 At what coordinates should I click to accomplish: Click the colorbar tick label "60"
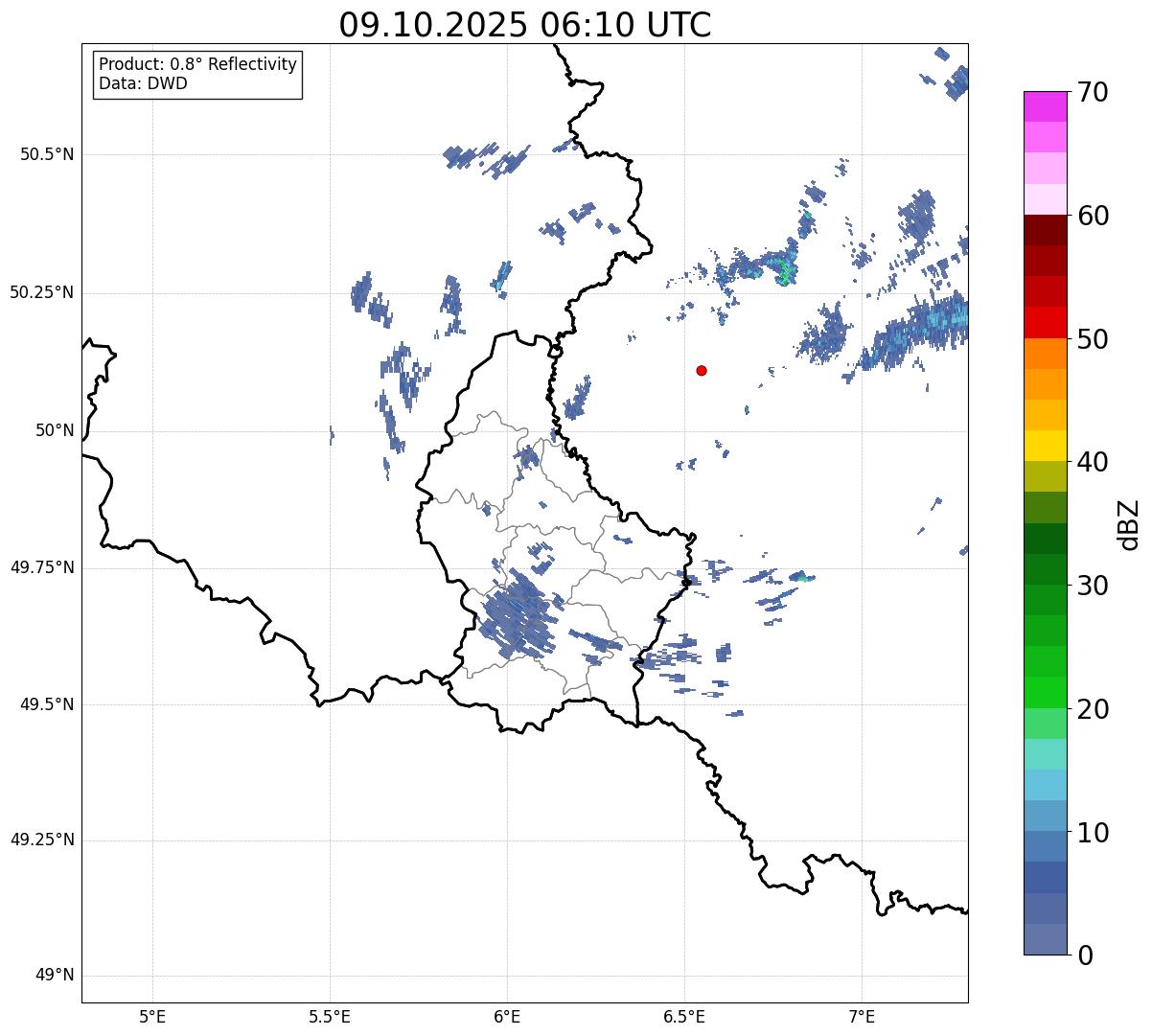tap(1092, 216)
